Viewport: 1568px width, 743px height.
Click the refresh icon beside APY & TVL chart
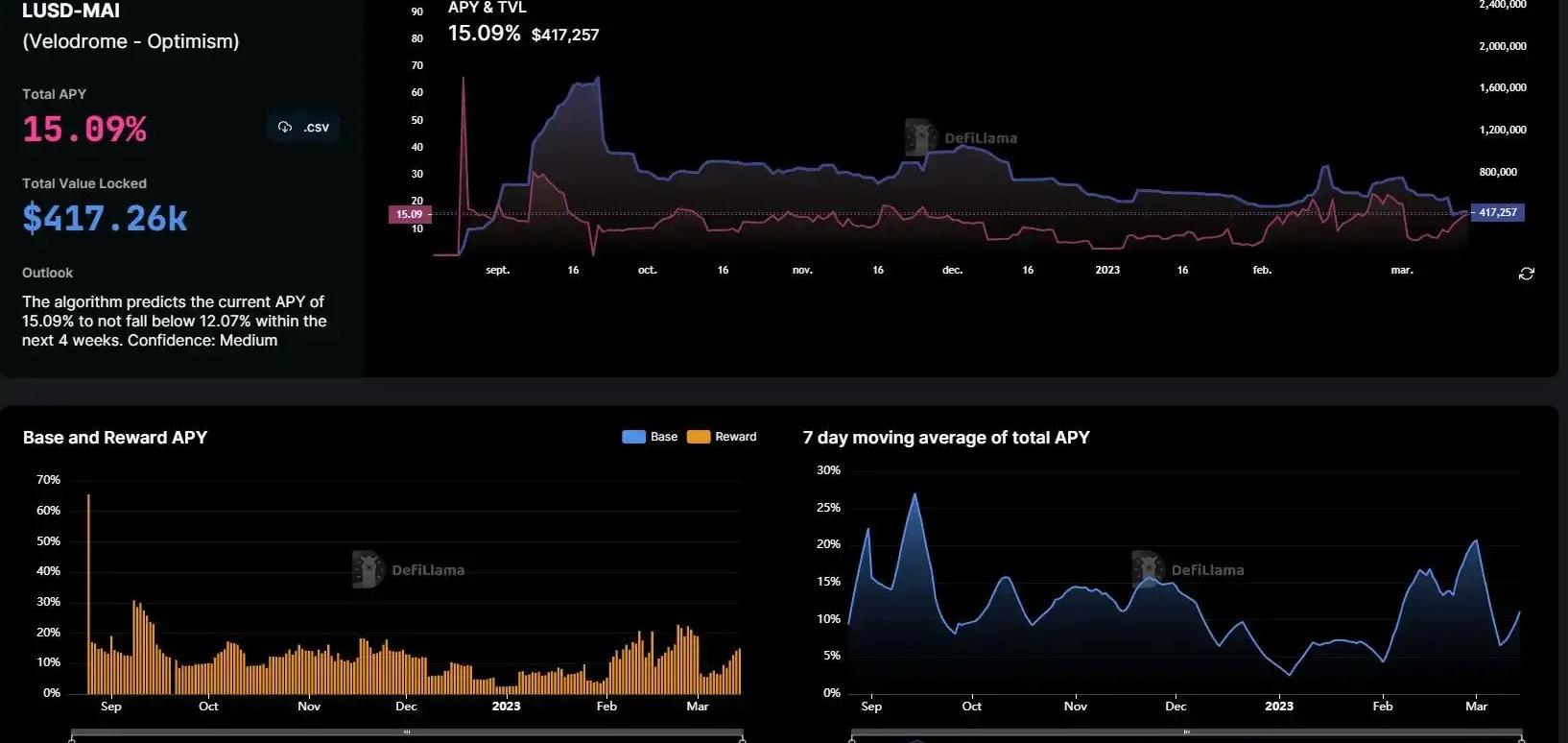pos(1526,274)
